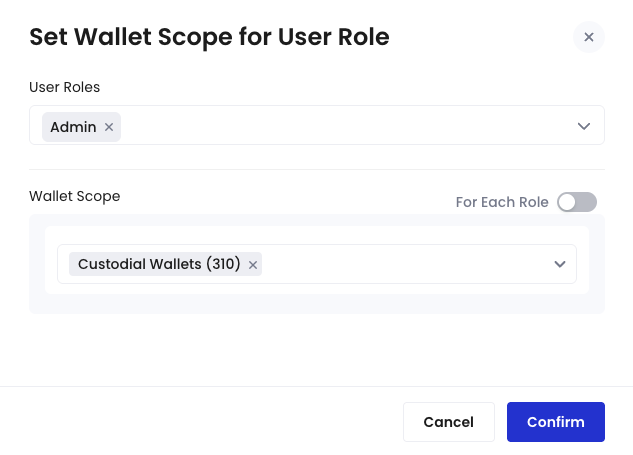633x455 pixels.
Task: Open the Wallet Scope dropdown chevron
Action: pyautogui.click(x=560, y=264)
